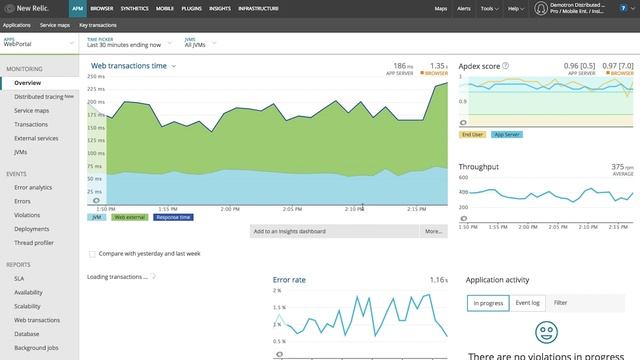Switch to the INSIGHTS tab
The image size is (640, 360).
[220, 9]
